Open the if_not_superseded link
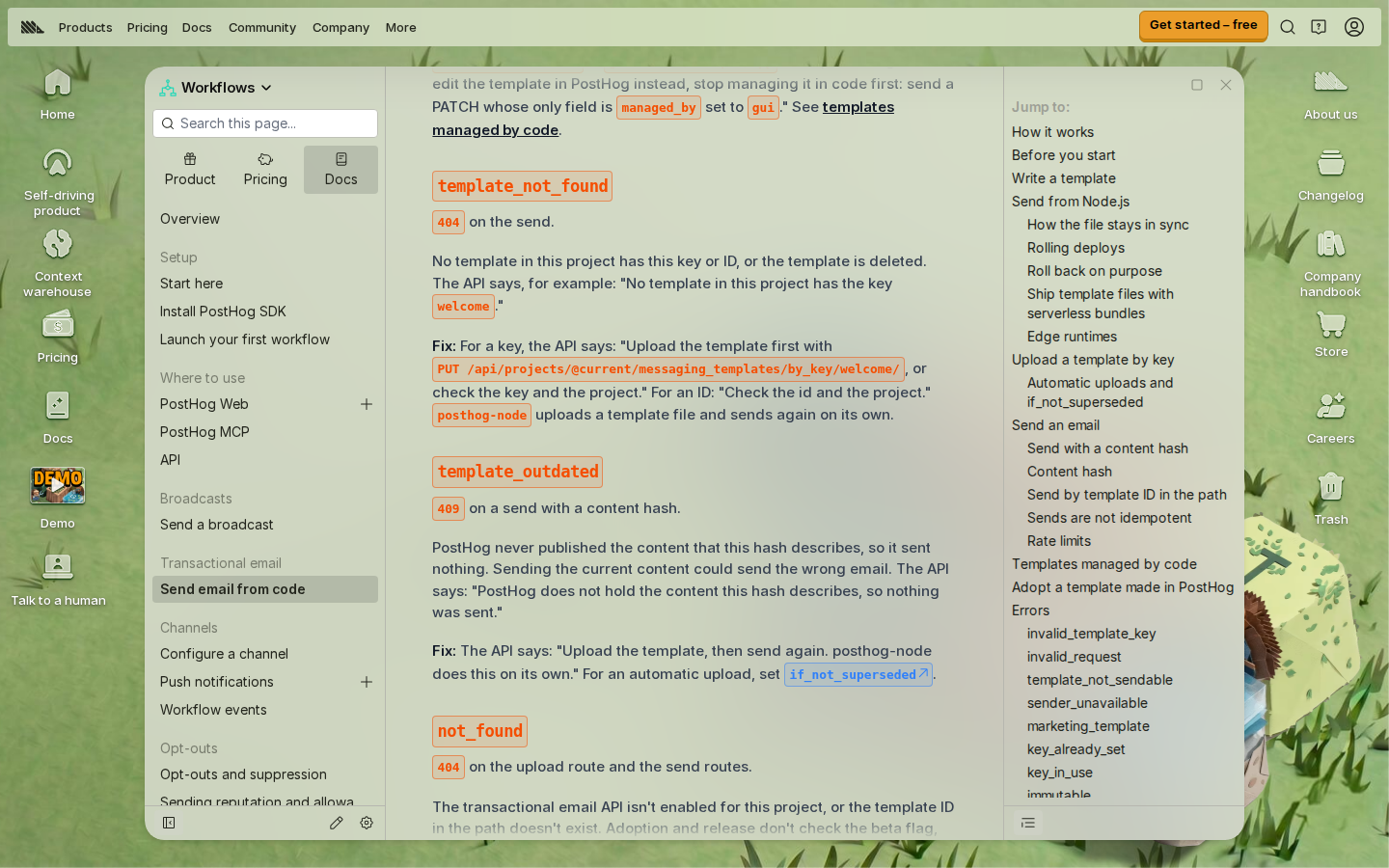 [x=858, y=674]
